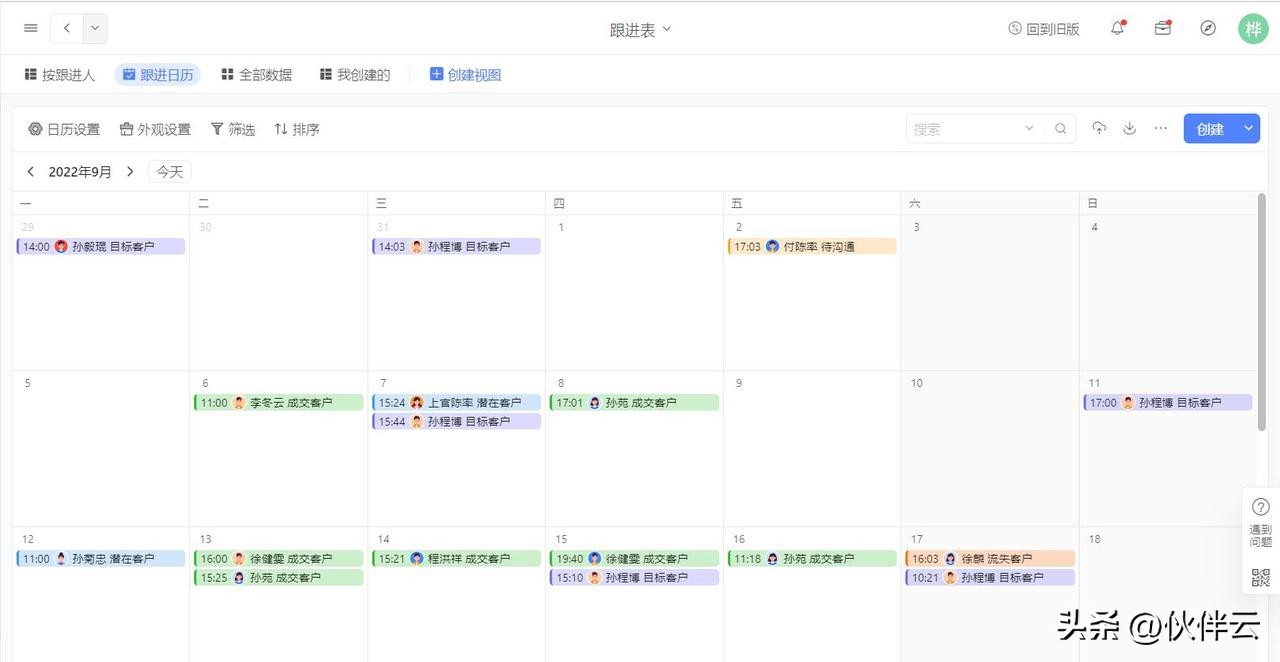Click the download icon in toolbar
This screenshot has height=662, width=1280.
1130,128
